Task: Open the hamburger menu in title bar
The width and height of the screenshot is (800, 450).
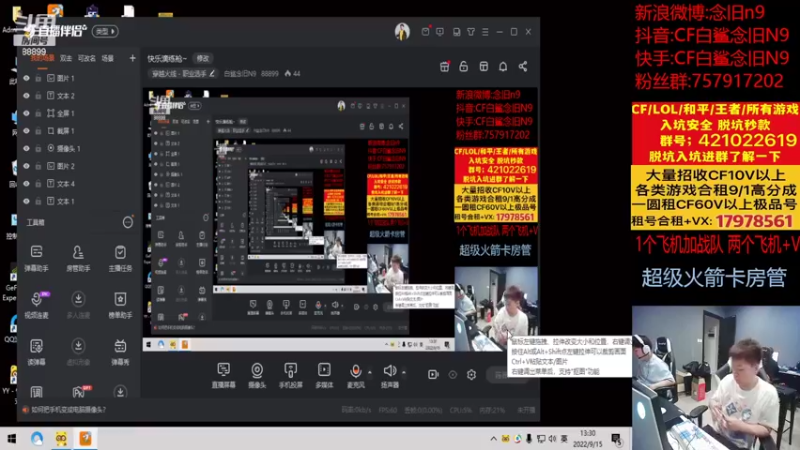Action: pyautogui.click(x=485, y=32)
